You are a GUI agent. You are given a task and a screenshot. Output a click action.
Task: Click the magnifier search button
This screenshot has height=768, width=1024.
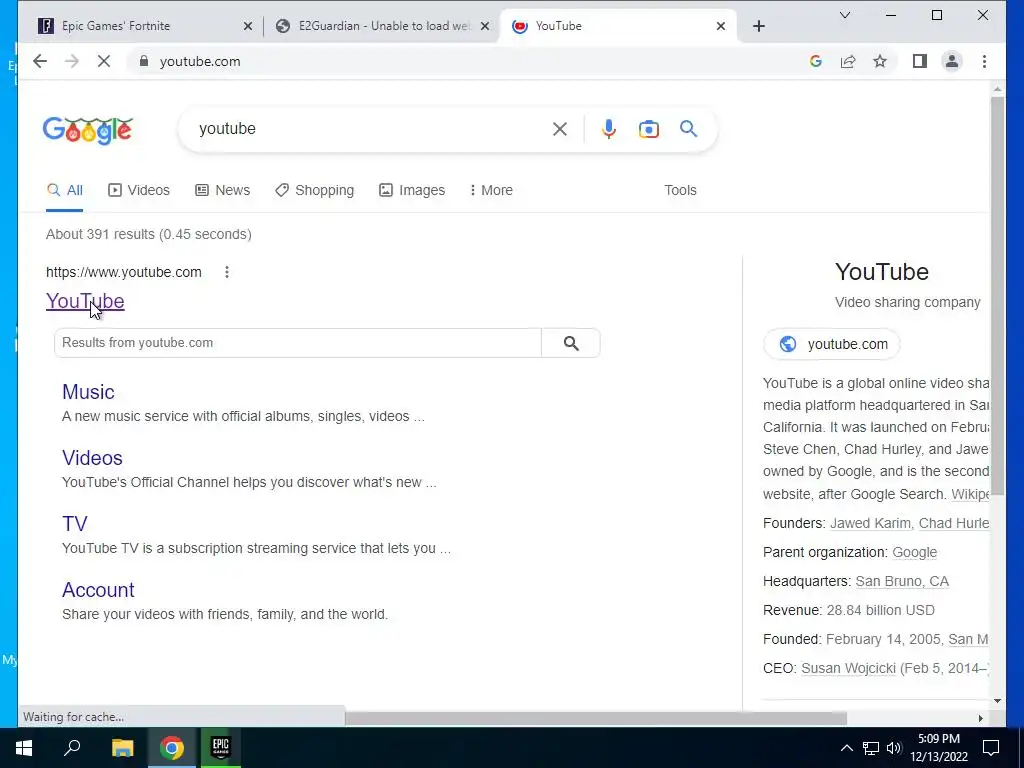(x=688, y=129)
